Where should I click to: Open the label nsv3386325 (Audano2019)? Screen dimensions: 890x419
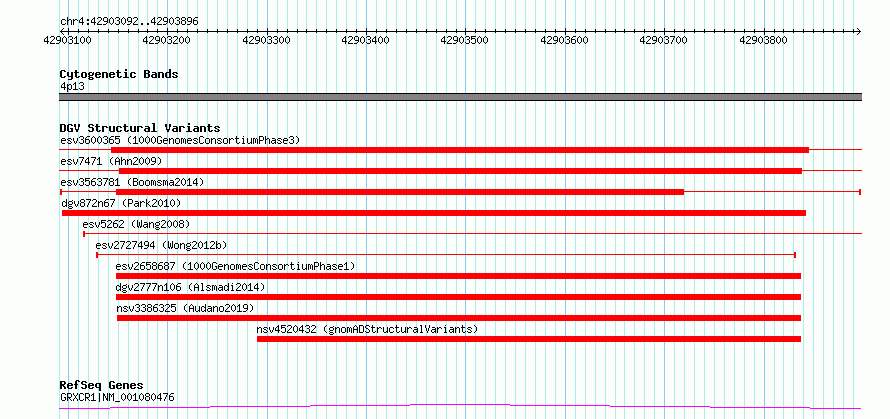tap(185, 308)
